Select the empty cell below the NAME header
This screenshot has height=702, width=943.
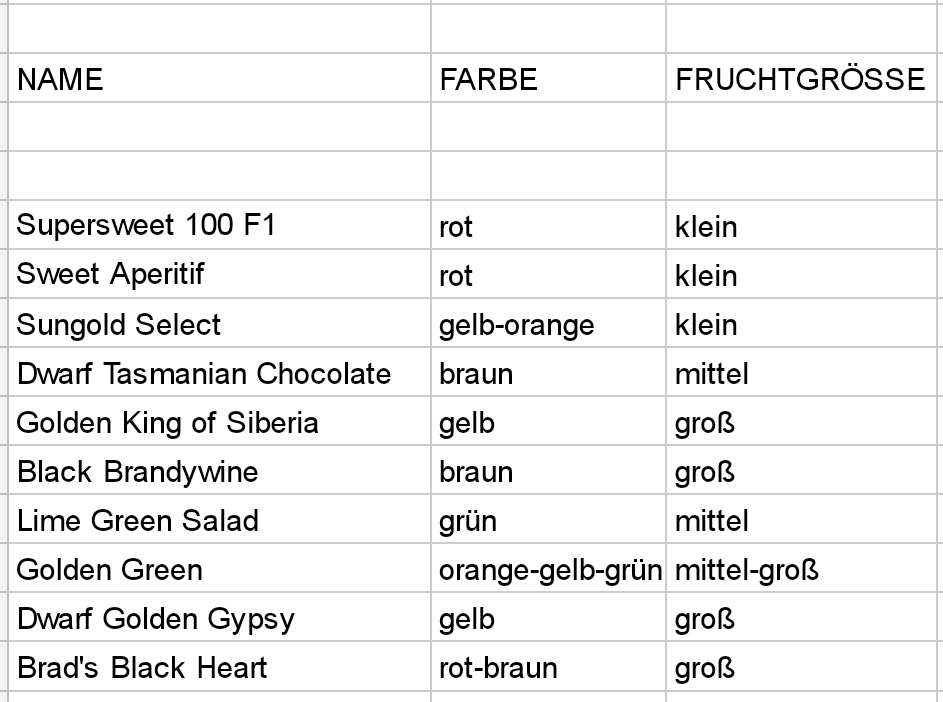click(x=220, y=127)
